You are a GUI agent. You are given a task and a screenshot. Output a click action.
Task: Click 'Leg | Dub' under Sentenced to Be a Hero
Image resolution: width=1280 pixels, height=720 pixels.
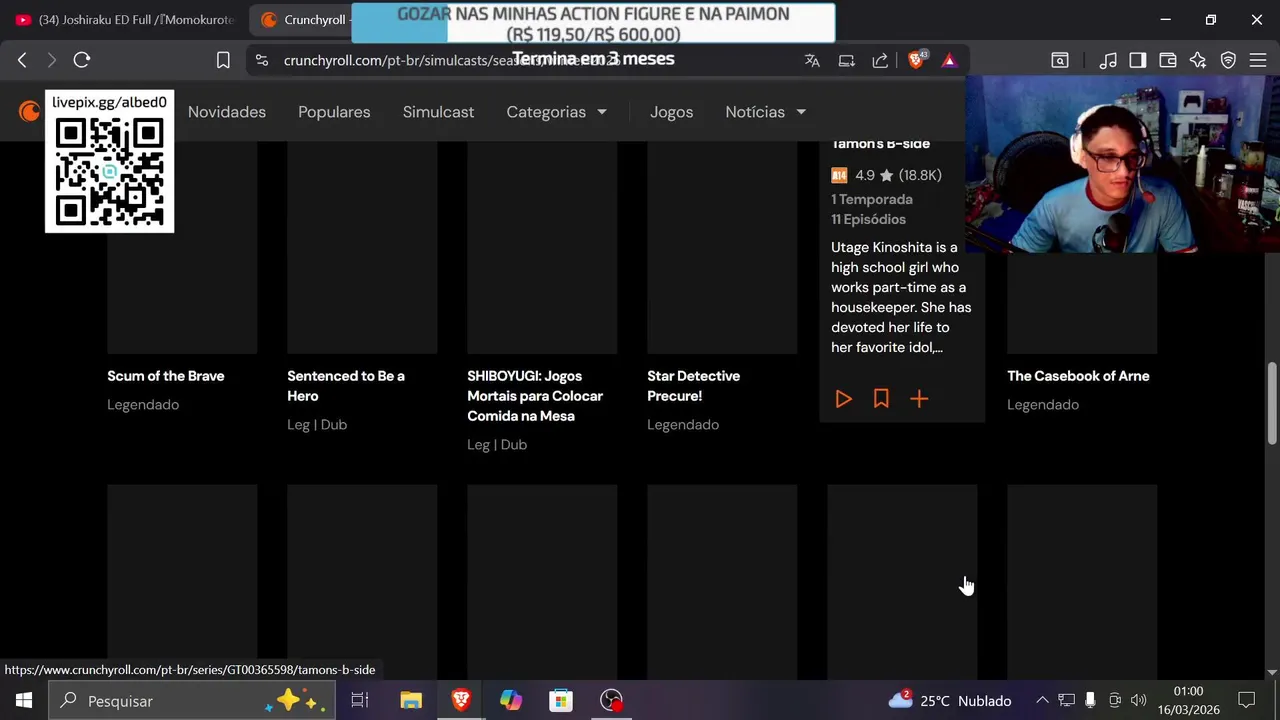(317, 425)
